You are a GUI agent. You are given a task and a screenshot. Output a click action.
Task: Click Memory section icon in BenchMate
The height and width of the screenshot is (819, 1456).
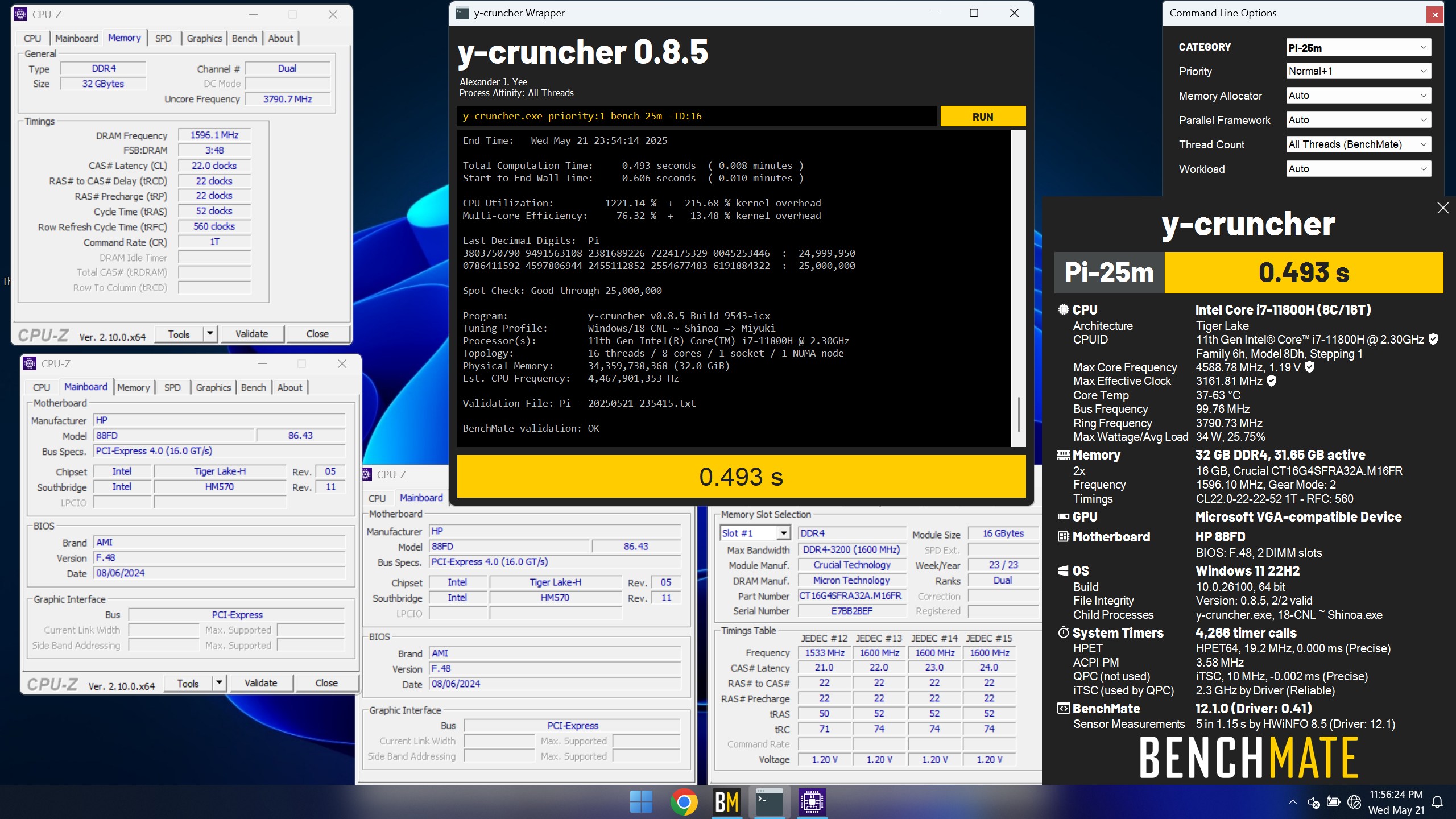[1063, 454]
